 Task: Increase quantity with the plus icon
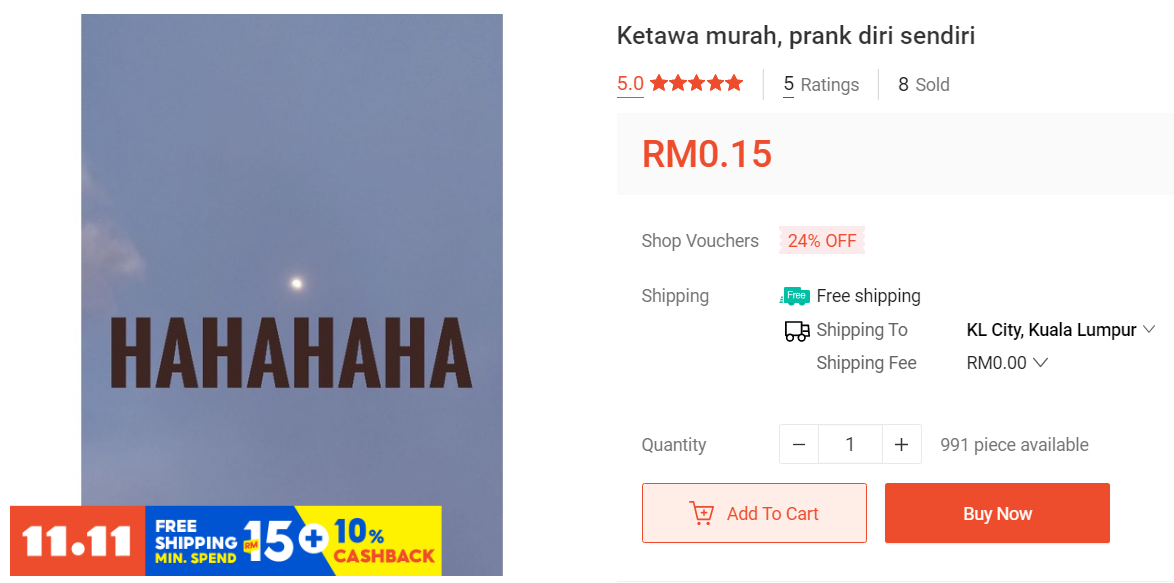(901, 445)
